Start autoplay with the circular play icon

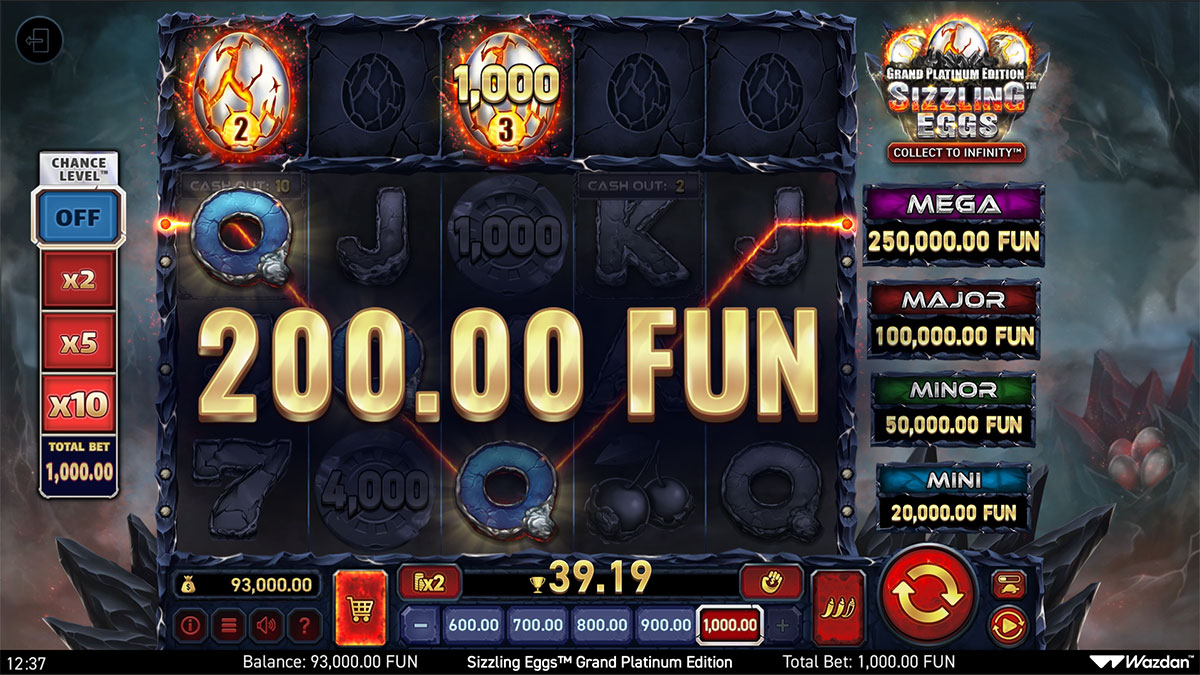[x=1007, y=625]
